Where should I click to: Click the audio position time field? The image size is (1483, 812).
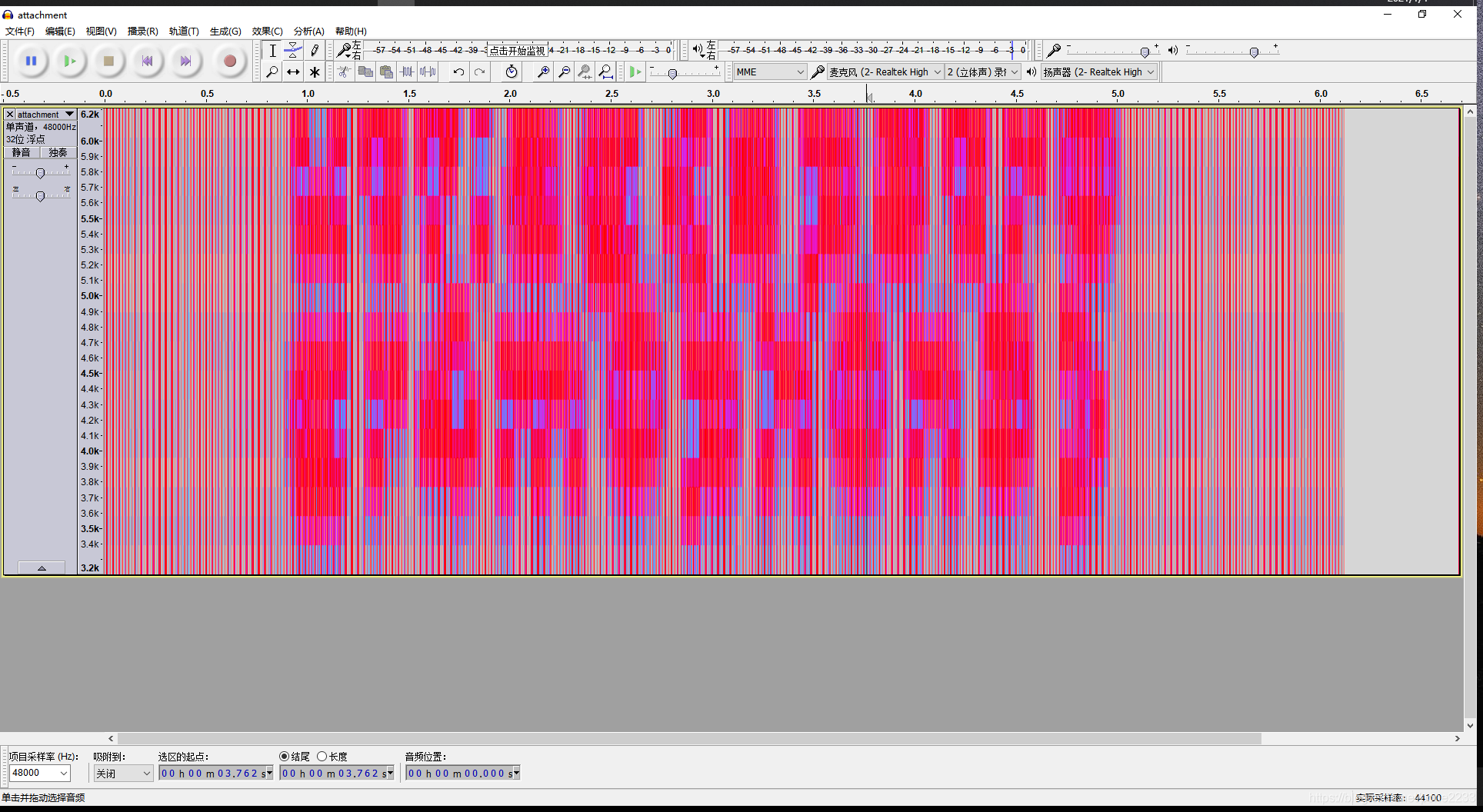click(463, 773)
